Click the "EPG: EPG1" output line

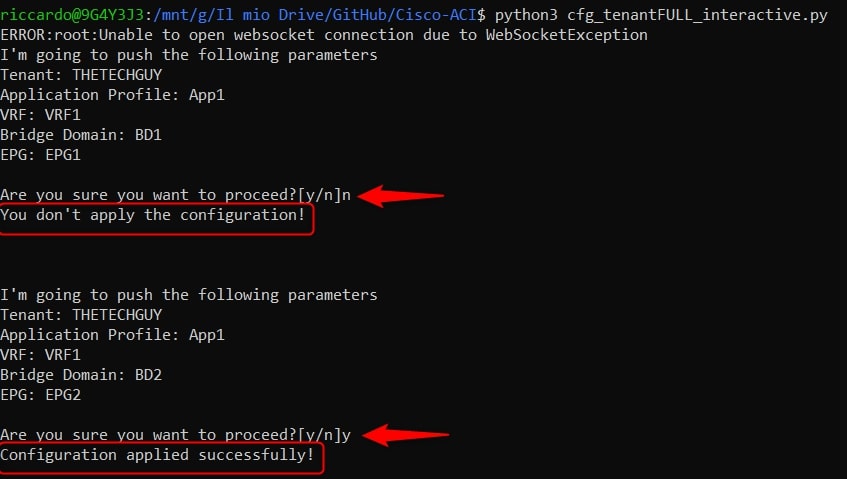(40, 155)
